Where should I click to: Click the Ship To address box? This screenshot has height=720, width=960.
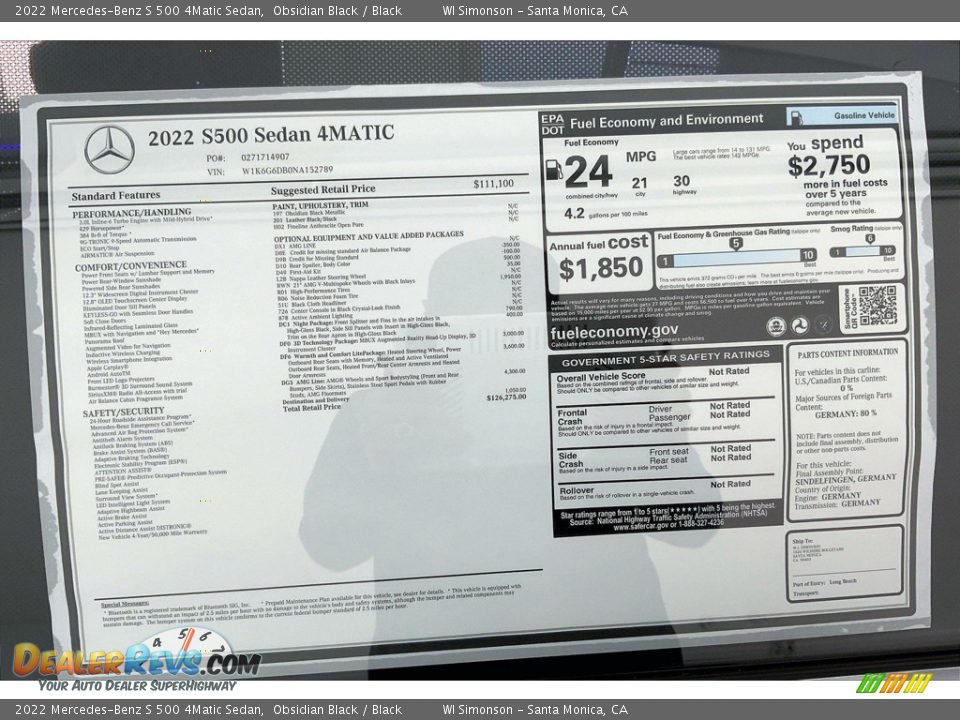tap(844, 563)
